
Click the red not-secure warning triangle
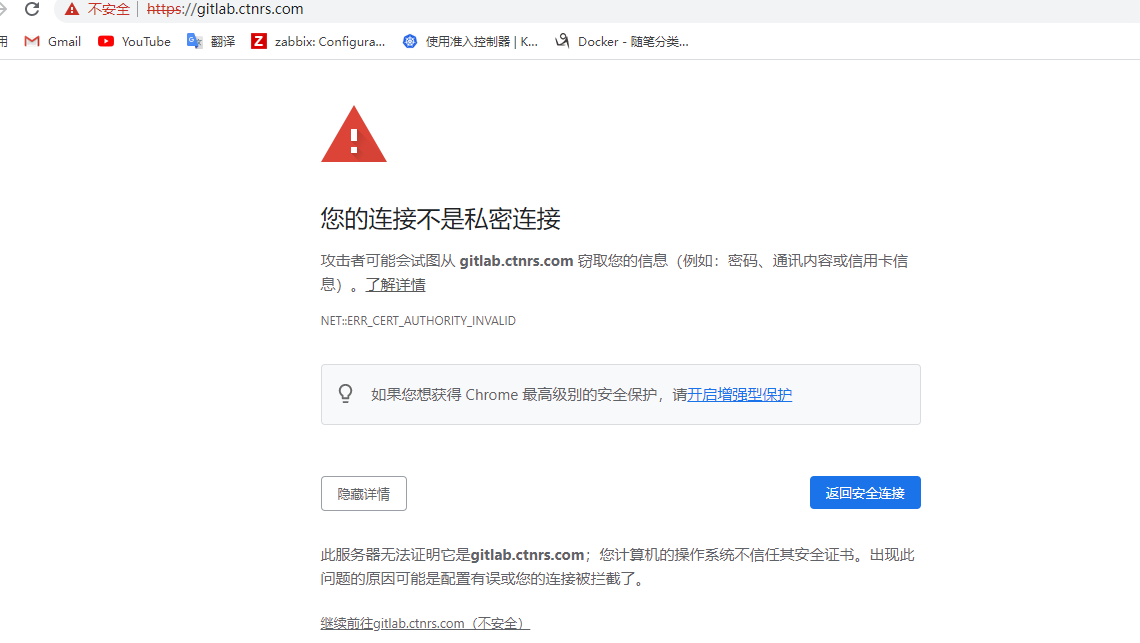71,9
